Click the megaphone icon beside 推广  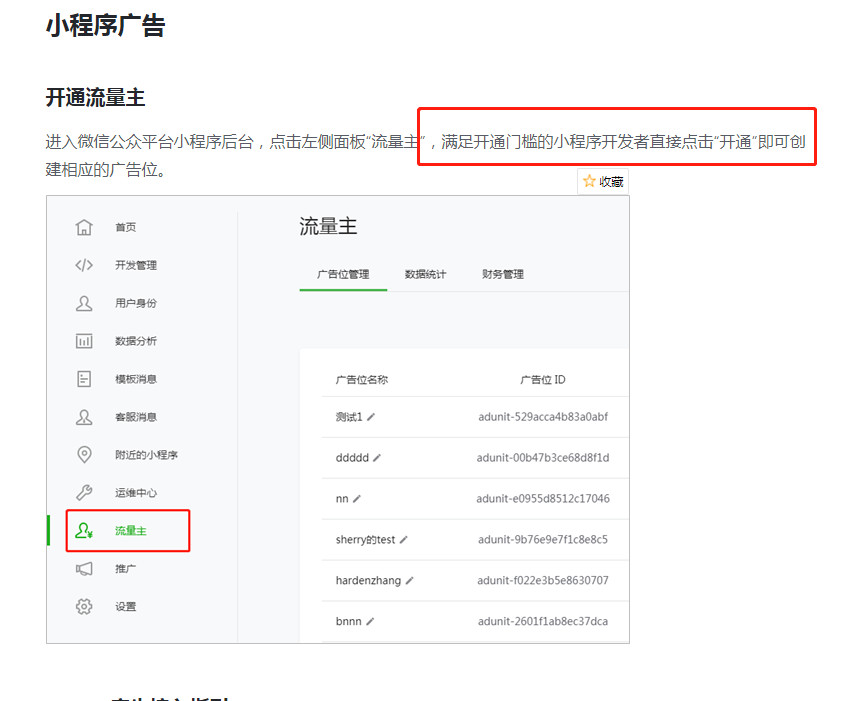84,568
